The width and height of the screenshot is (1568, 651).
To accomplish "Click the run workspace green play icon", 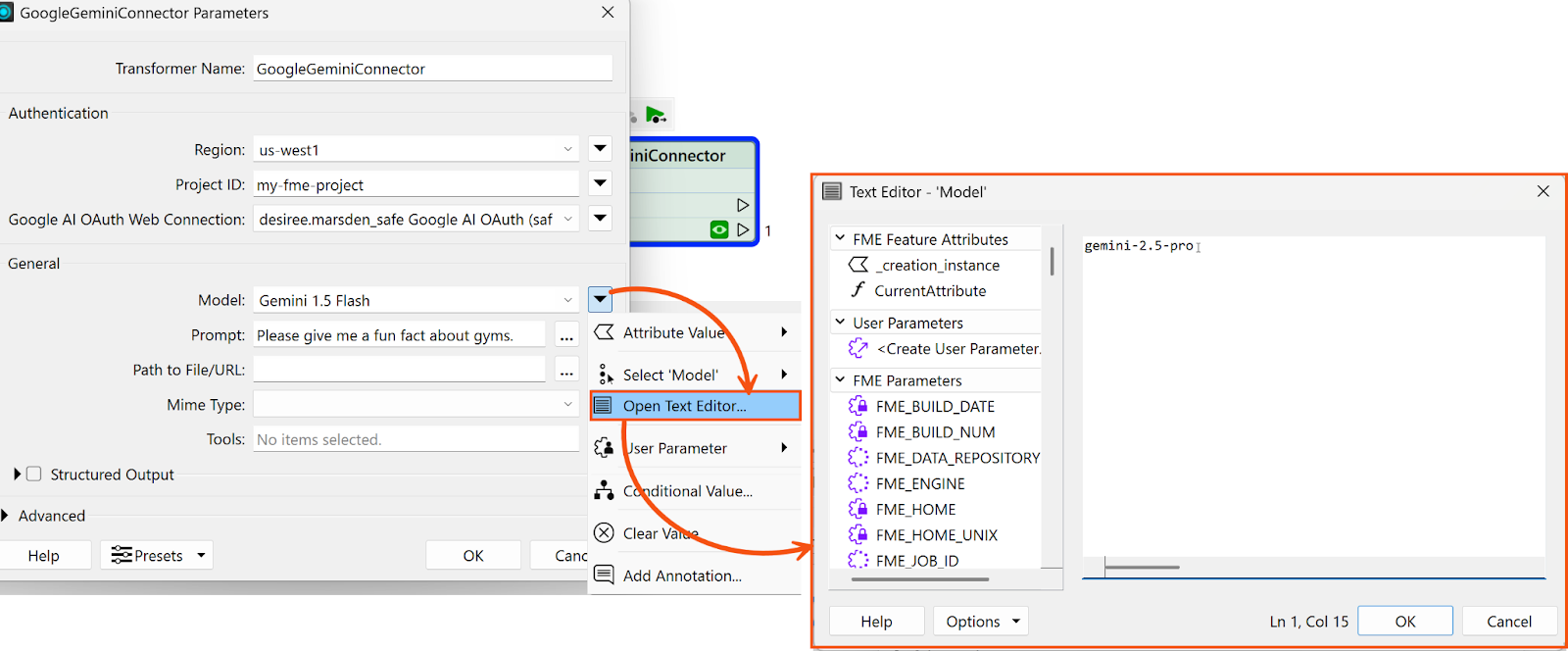I will [x=656, y=115].
